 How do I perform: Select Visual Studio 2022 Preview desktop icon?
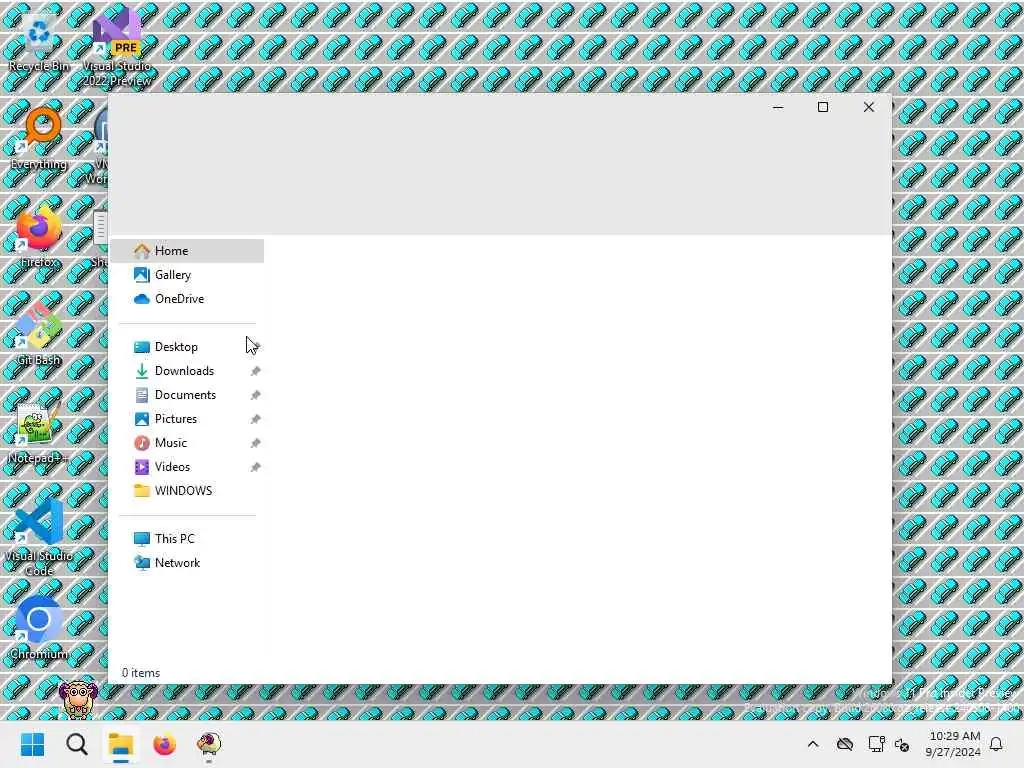[117, 47]
